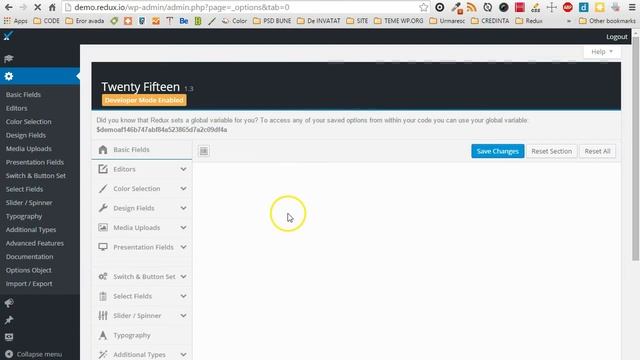Screen dimensions: 640x360
Task: Click the Reset Section button
Action: (551, 151)
